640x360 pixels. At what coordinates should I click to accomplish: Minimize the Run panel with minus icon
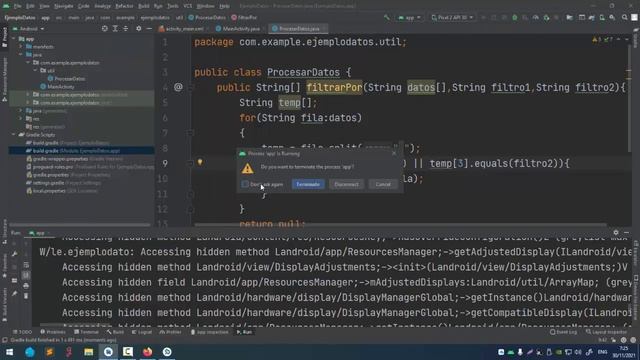(627, 233)
